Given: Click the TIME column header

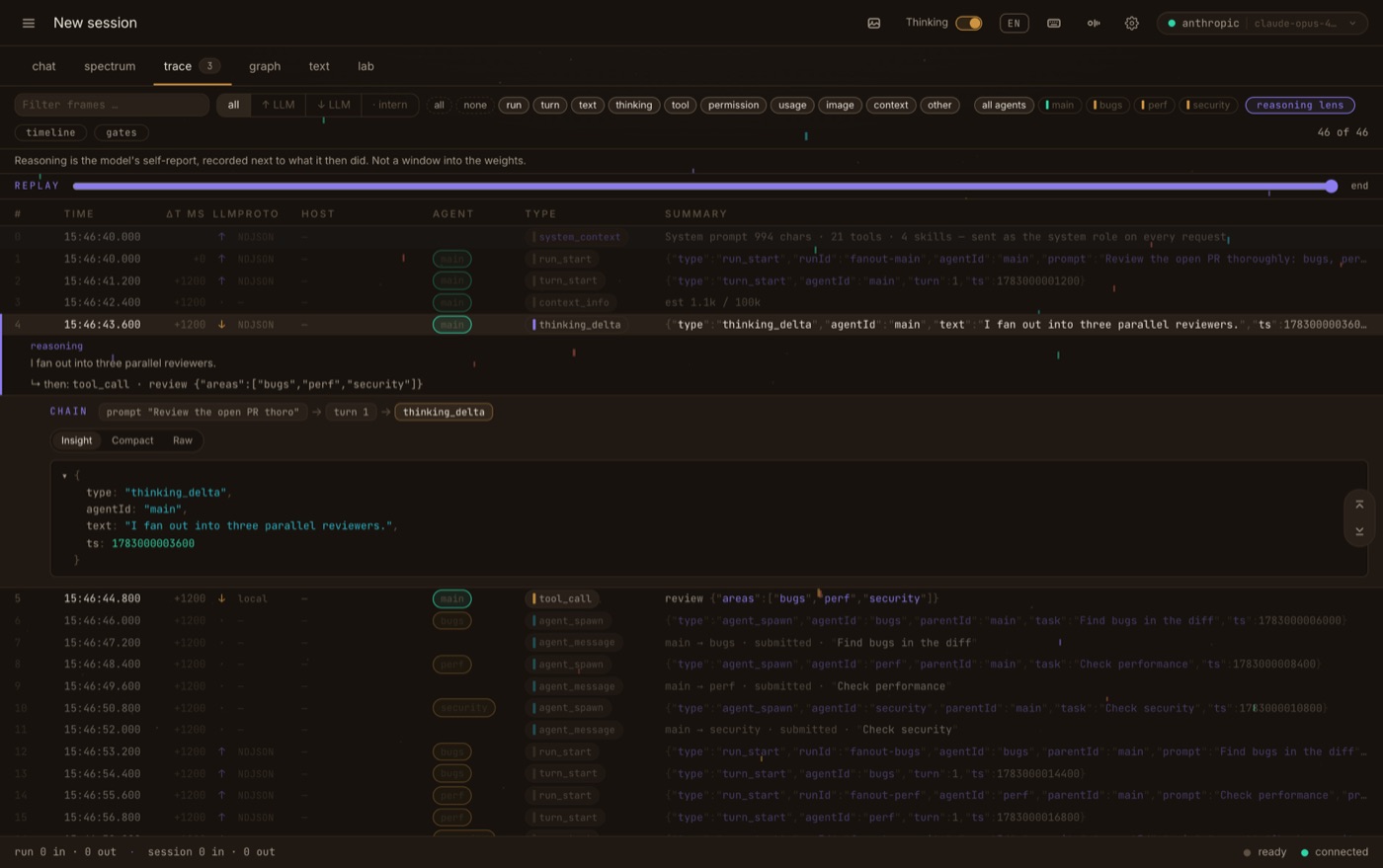Looking at the screenshot, I should pos(79,213).
